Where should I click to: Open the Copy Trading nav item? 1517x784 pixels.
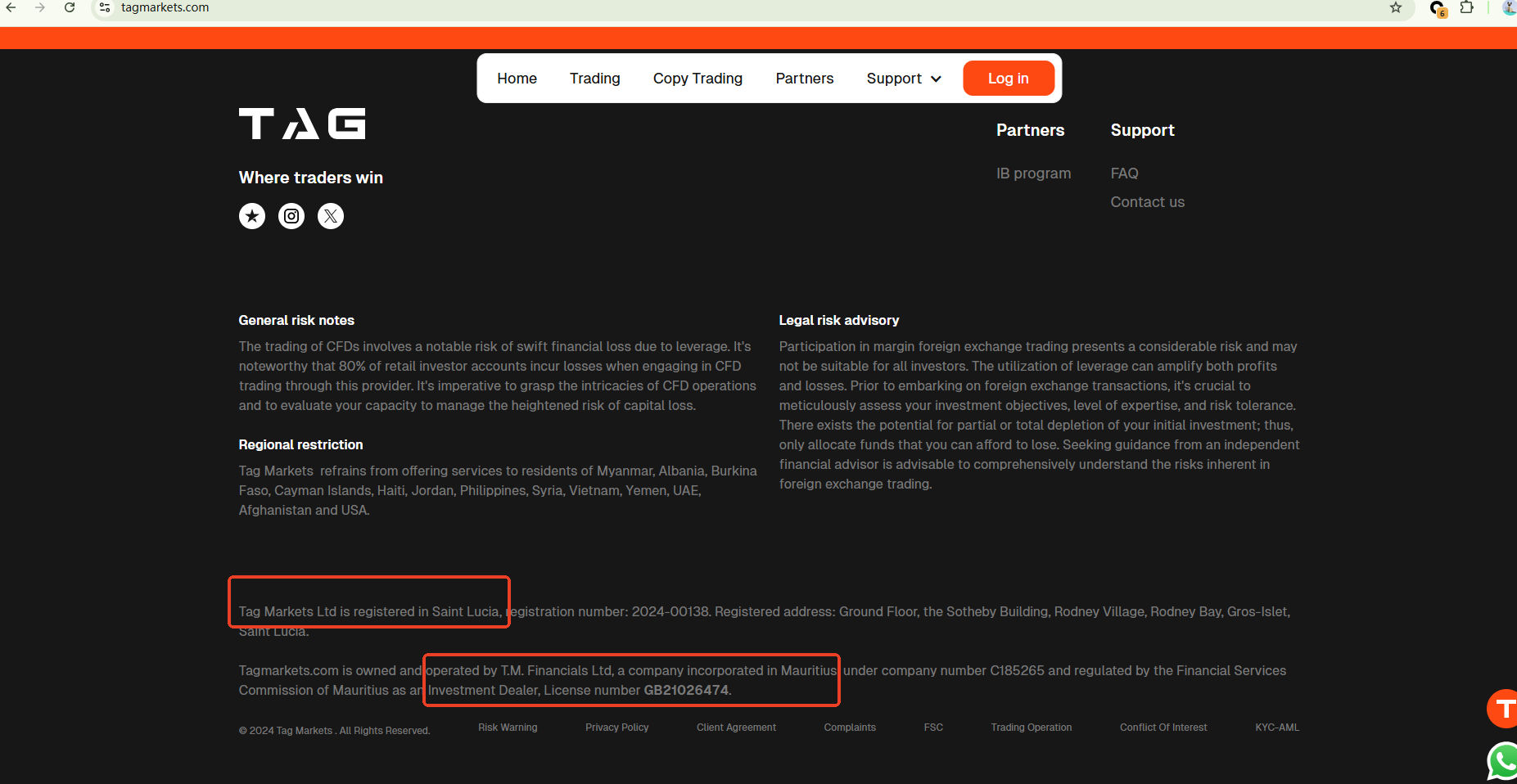tap(698, 79)
